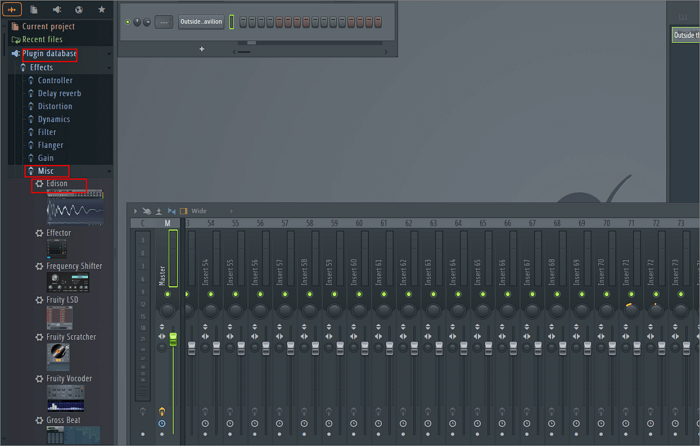The width and height of the screenshot is (700, 446).
Task: Open the mixer options arrow menu
Action: coord(135,211)
